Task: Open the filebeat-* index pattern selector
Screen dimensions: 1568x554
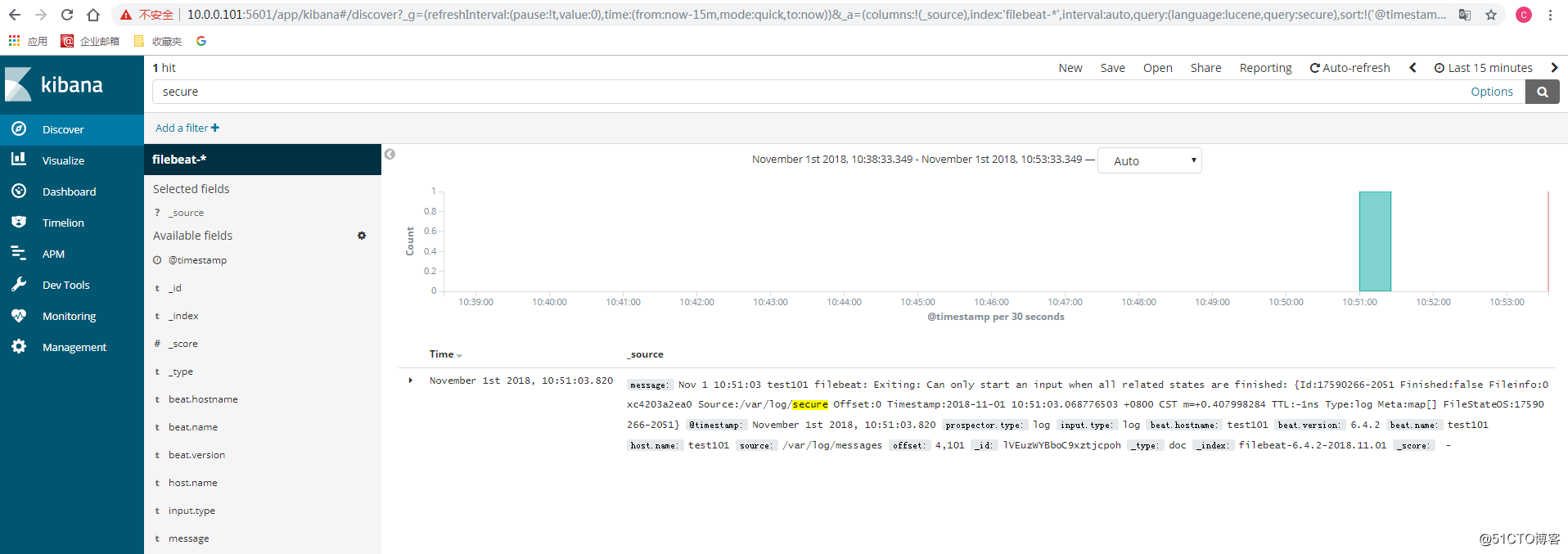Action: [x=263, y=160]
